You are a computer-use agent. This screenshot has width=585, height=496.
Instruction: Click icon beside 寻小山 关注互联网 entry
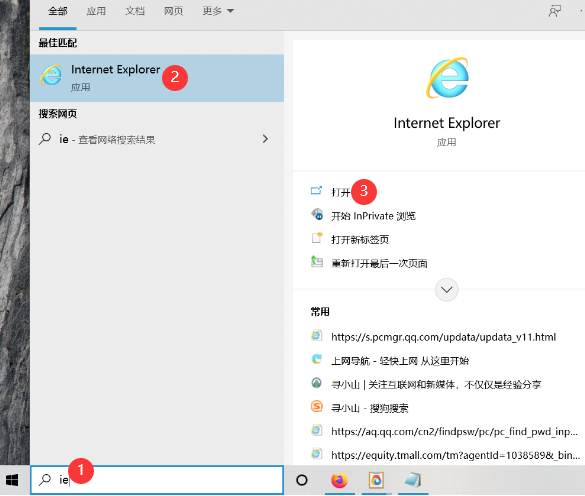[316, 383]
